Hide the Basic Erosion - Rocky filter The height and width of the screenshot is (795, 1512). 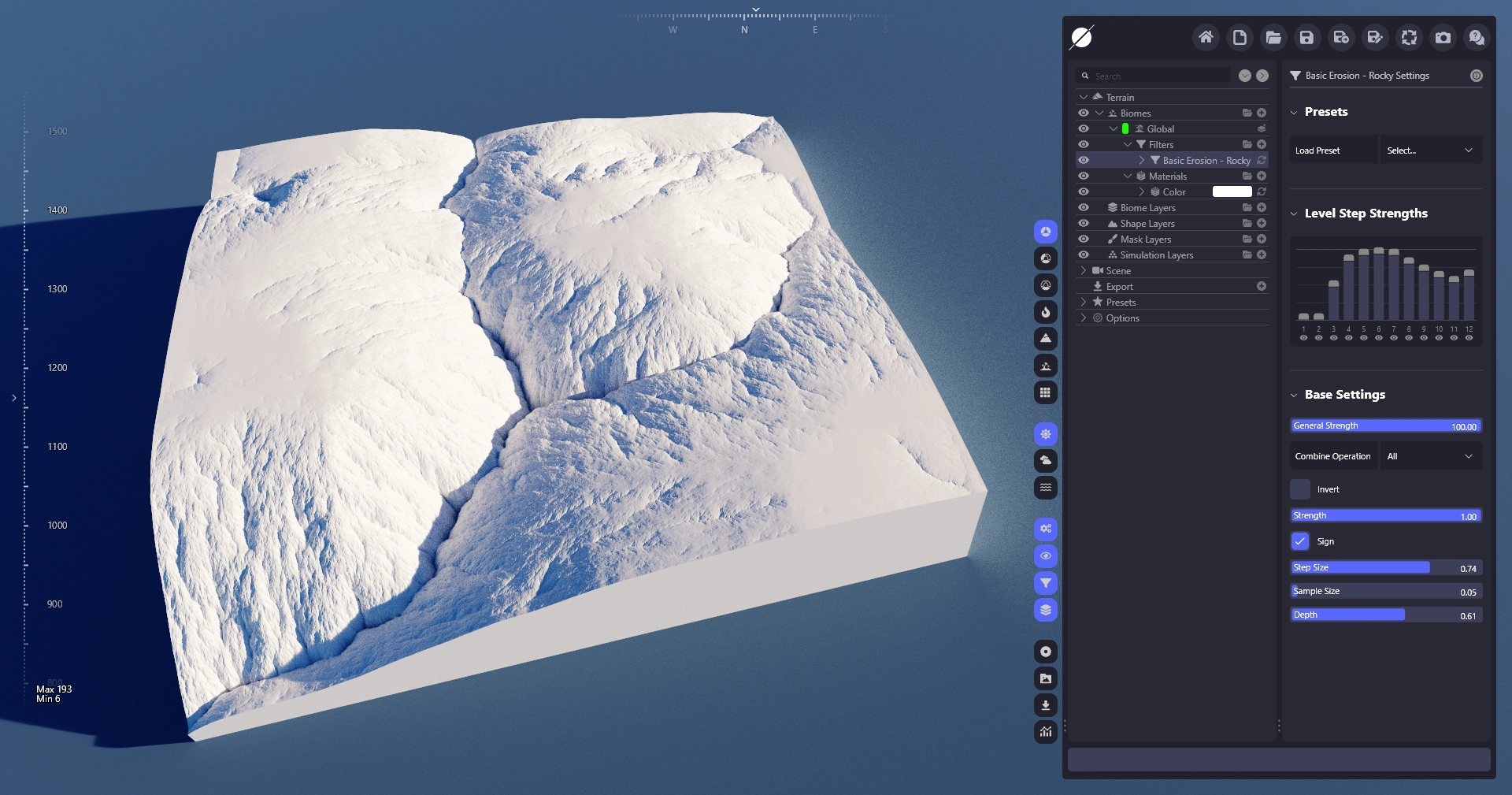[1084, 160]
